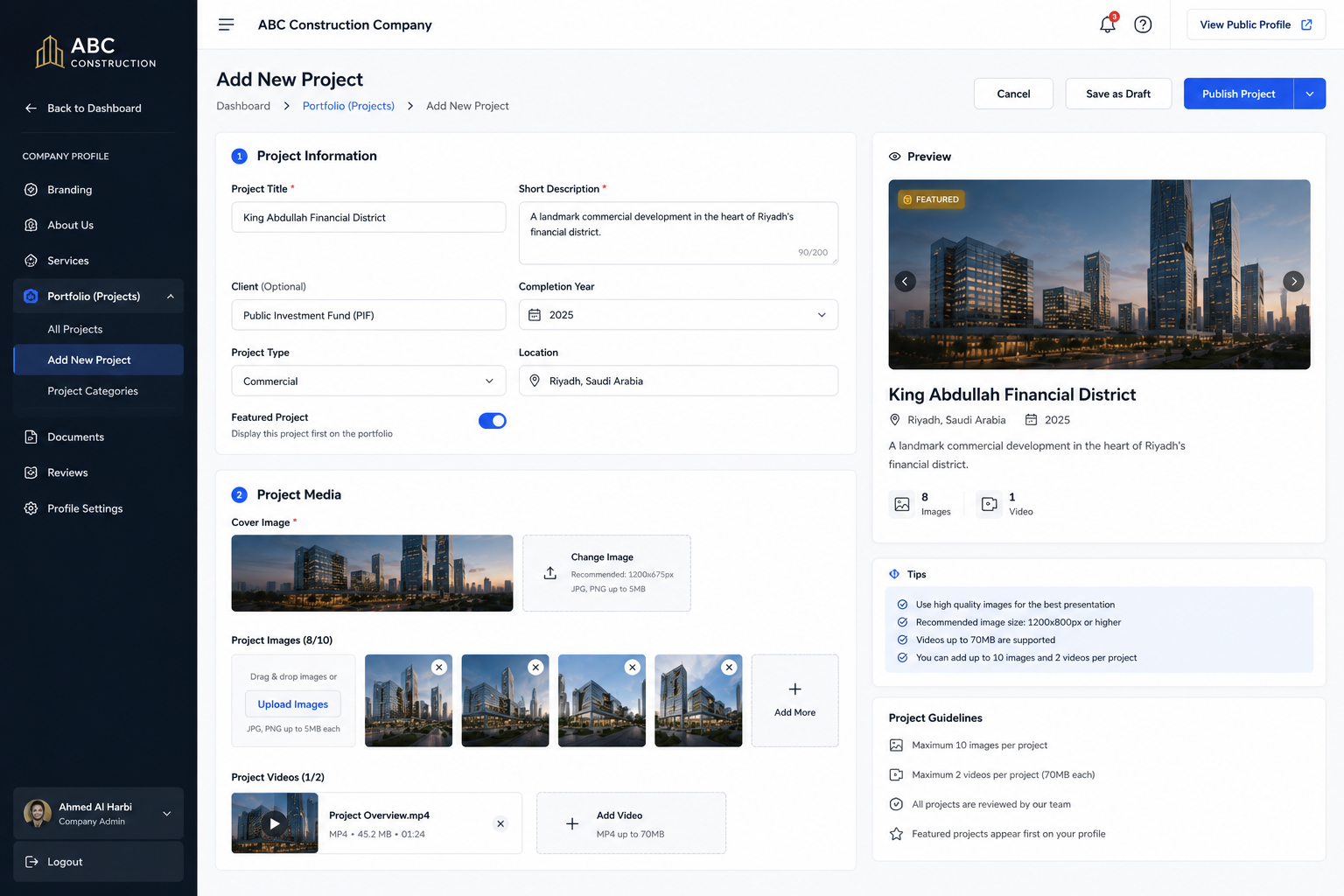
Task: Go back to Dashboard arrow
Action: pos(31,108)
